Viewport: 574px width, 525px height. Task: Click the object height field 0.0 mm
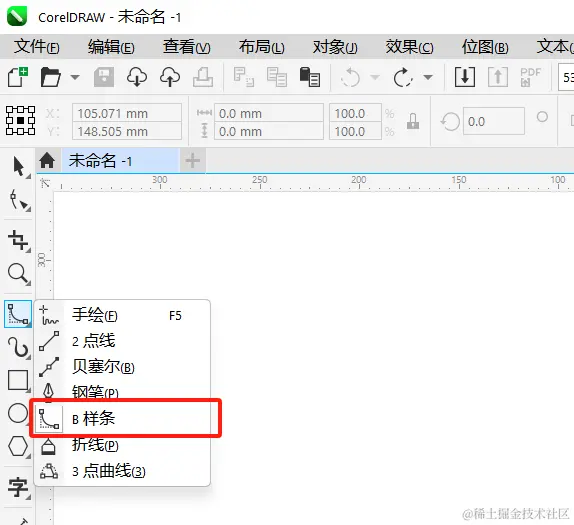[269, 131]
